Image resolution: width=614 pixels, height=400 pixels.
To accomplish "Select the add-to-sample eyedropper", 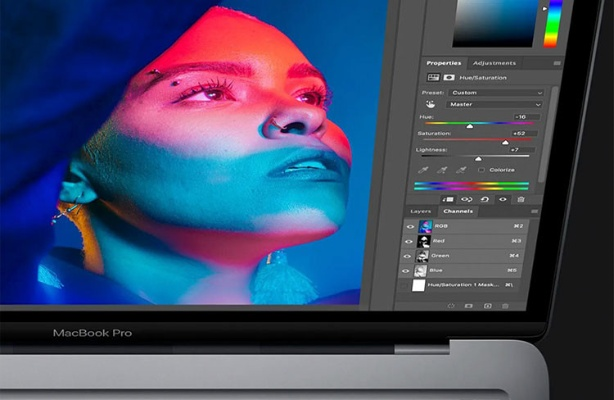I will (442, 170).
